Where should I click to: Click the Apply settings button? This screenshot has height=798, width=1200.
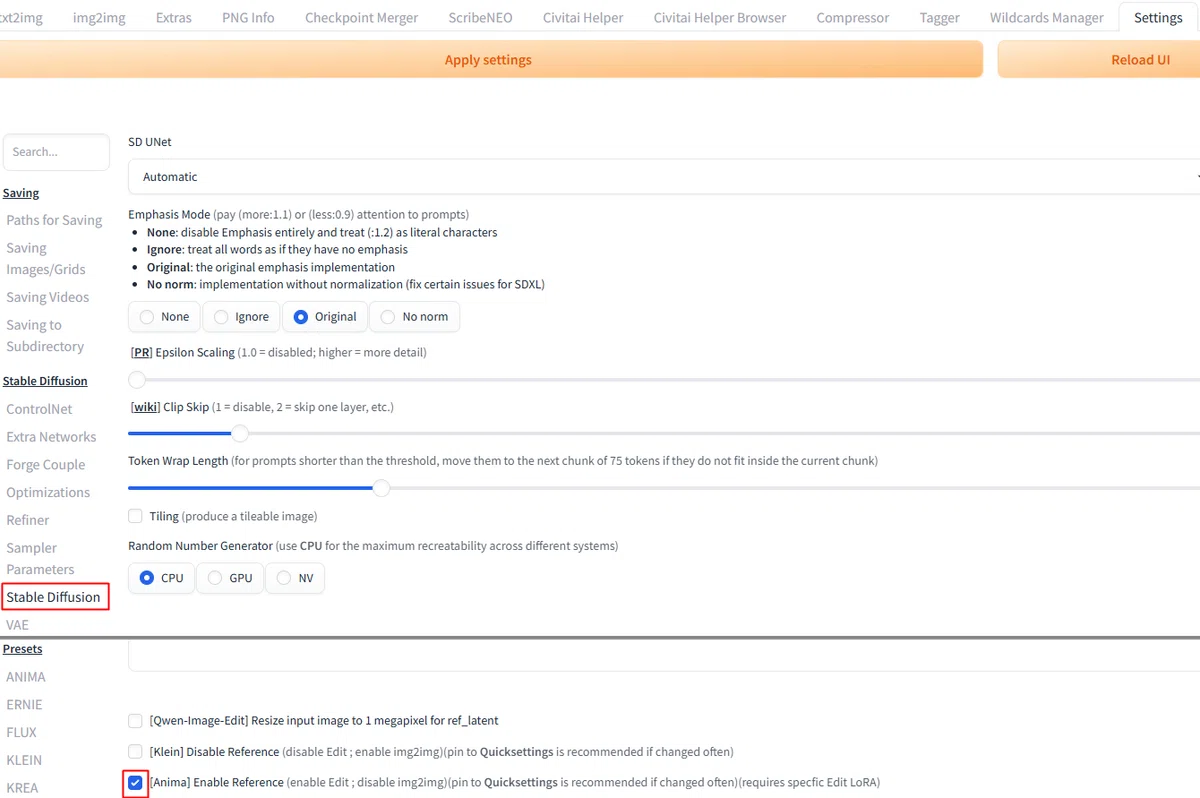(488, 60)
